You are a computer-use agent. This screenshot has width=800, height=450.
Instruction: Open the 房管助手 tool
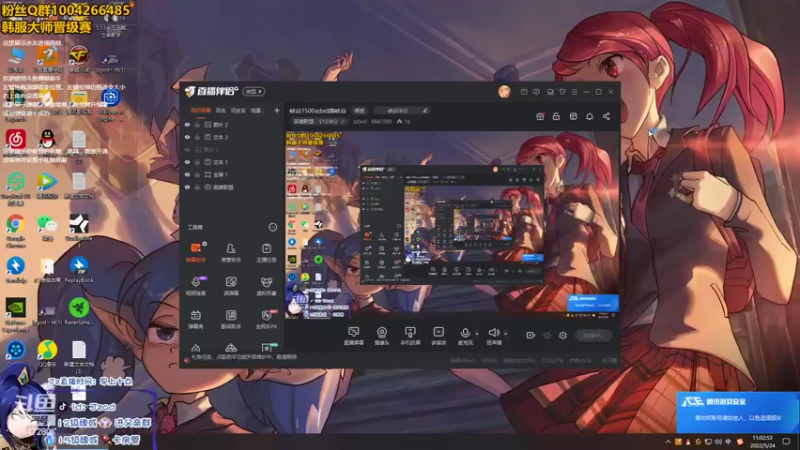click(231, 252)
